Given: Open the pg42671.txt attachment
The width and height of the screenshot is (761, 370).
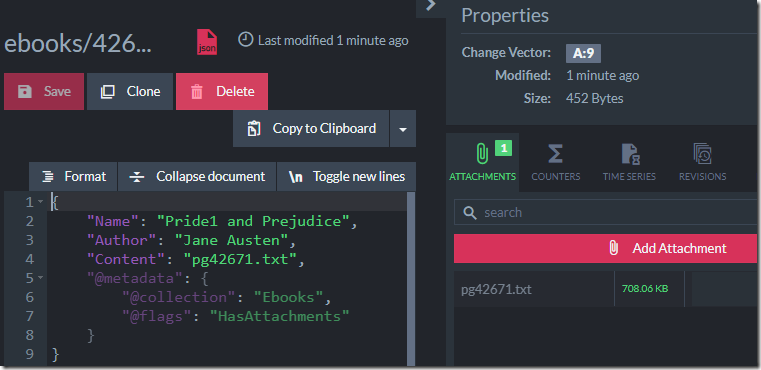Looking at the screenshot, I should [x=496, y=289].
